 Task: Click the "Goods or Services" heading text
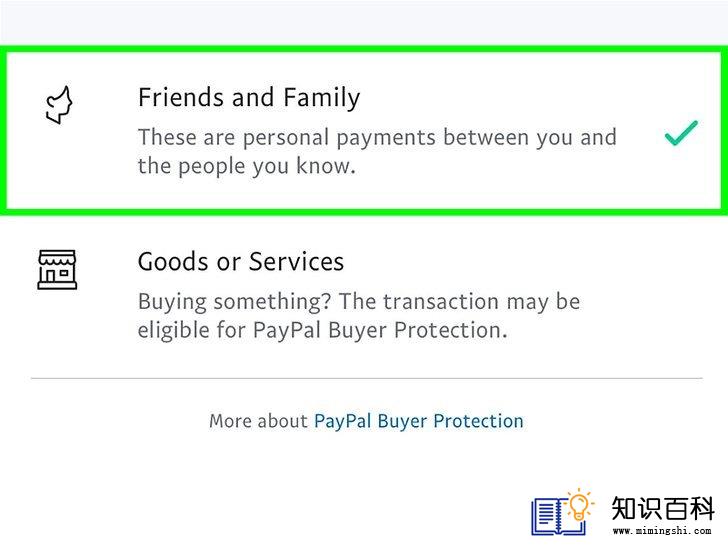[241, 261]
